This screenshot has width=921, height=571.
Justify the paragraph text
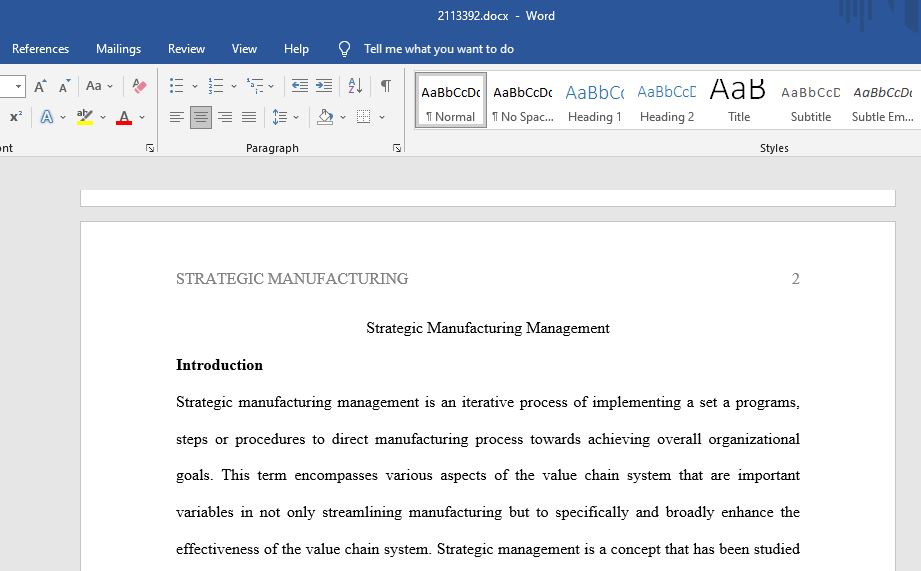tap(249, 117)
